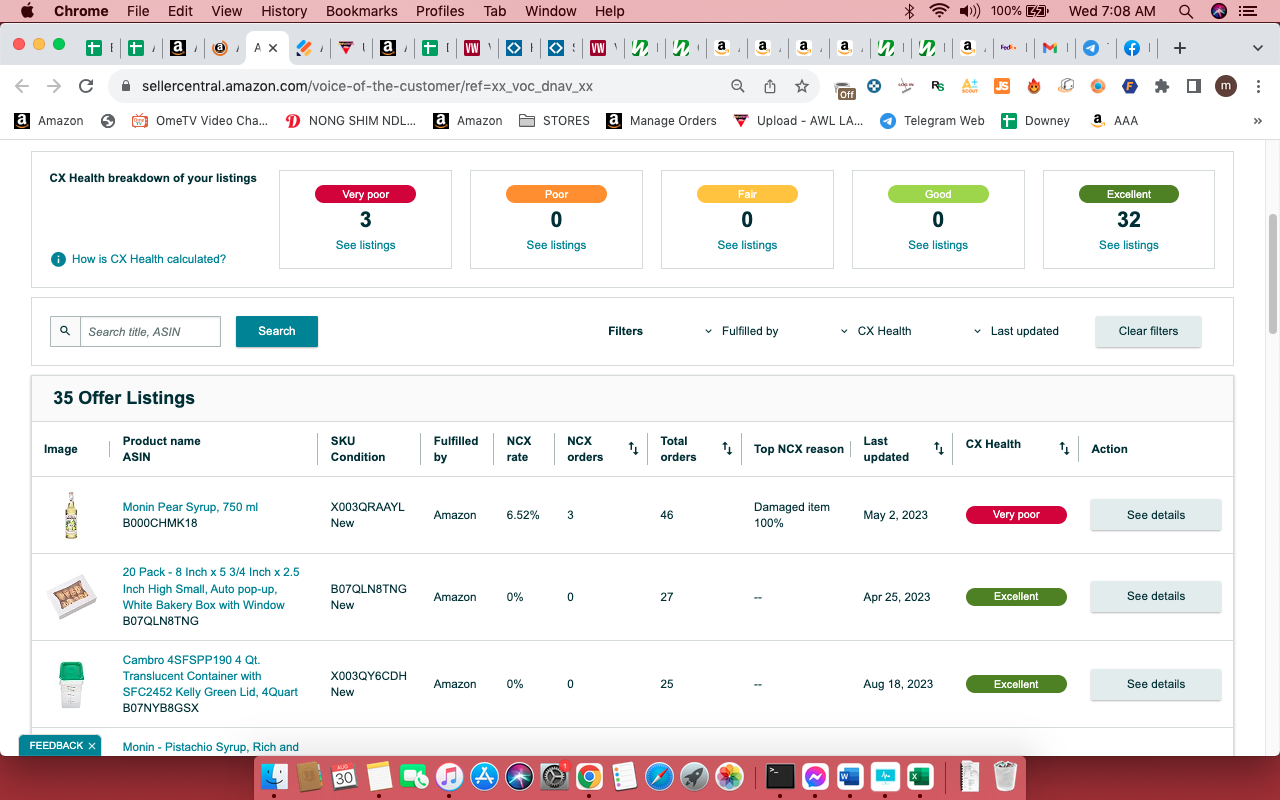This screenshot has height=800, width=1280.
Task: Open the STORES bookmark folder
Action: click(x=554, y=121)
